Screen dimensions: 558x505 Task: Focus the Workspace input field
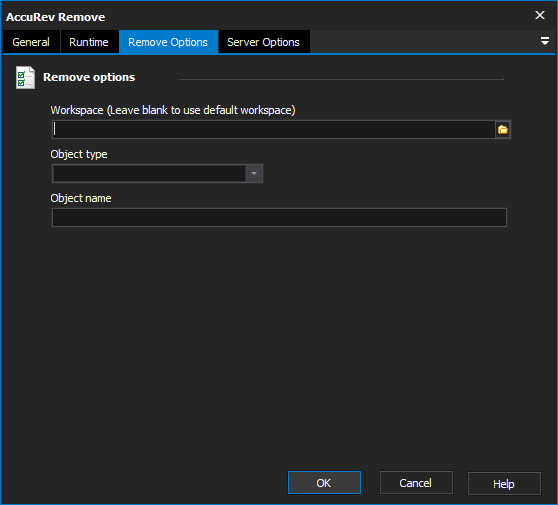(x=273, y=130)
